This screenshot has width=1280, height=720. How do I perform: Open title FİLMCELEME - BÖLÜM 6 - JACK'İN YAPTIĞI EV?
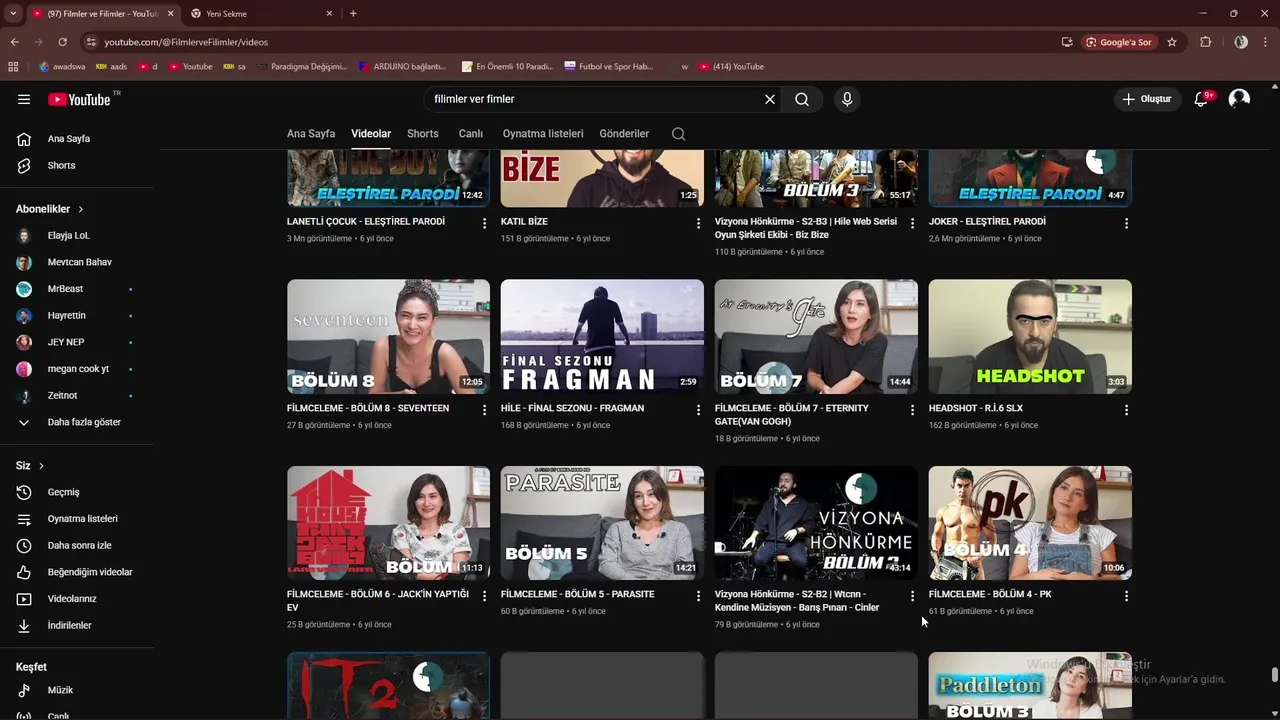(378, 600)
